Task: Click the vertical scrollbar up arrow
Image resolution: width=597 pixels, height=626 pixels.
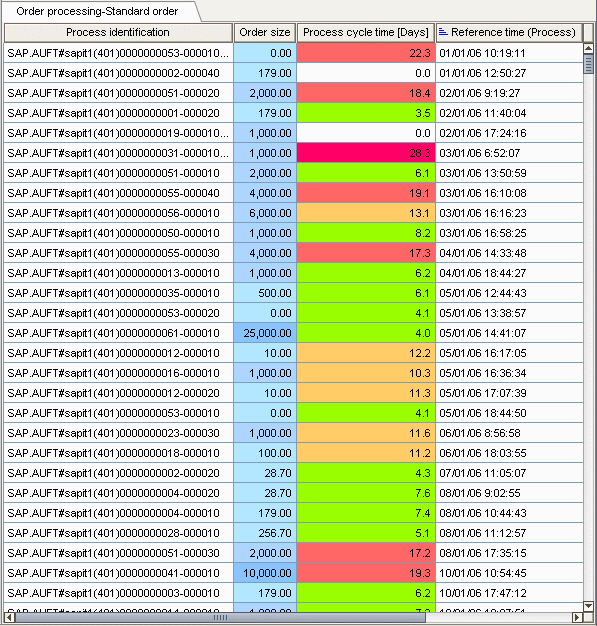Action: [x=588, y=49]
